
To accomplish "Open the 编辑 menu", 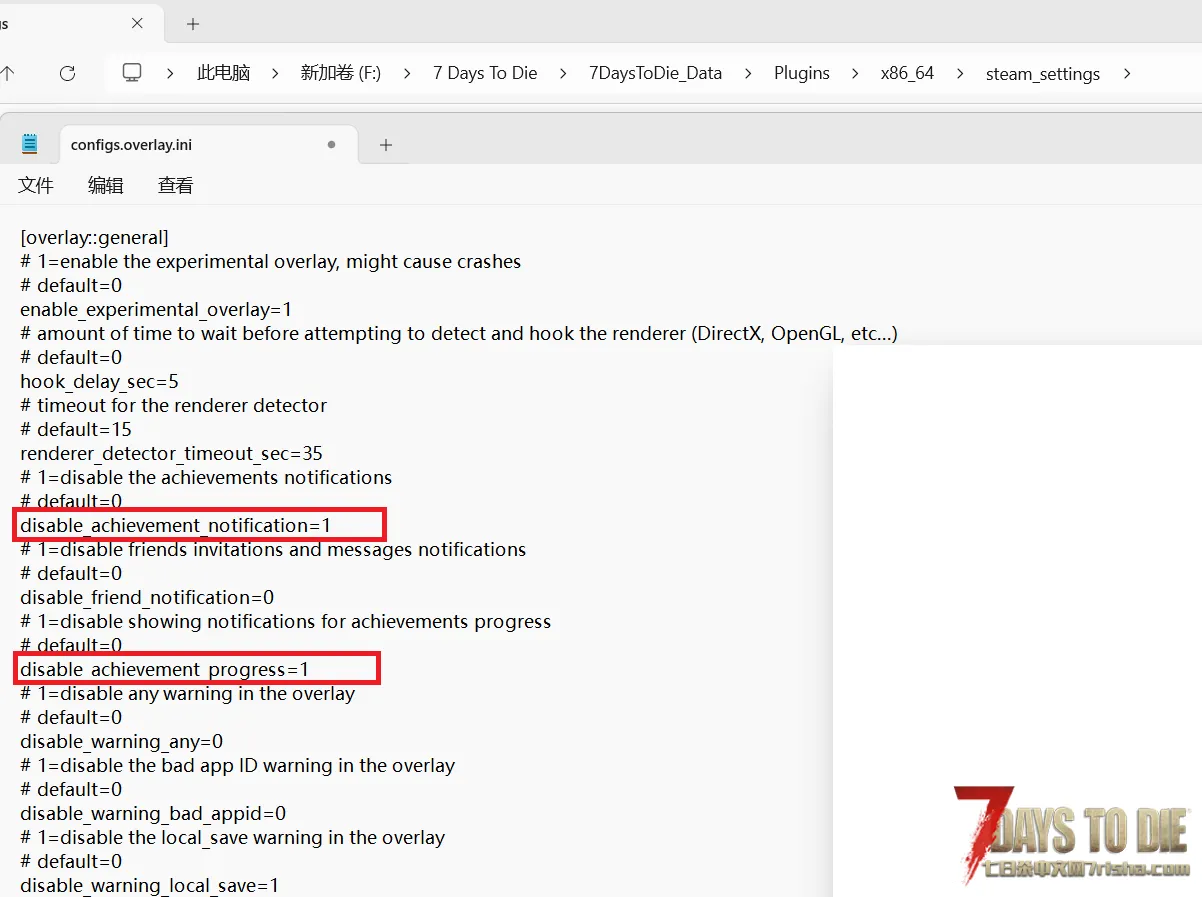I will 106,185.
